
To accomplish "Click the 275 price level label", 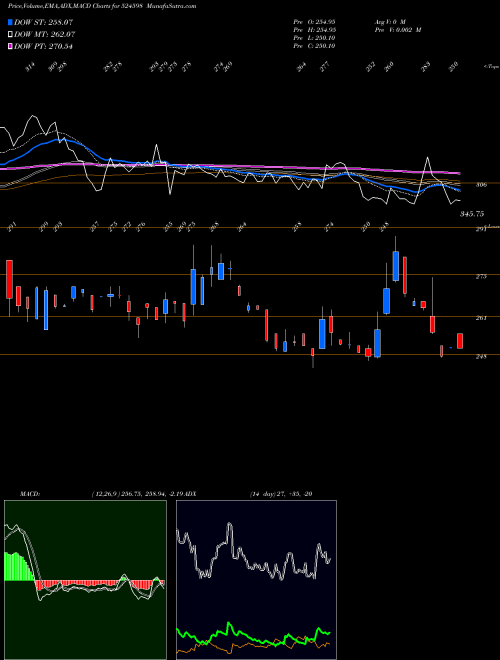I will coord(481,277).
